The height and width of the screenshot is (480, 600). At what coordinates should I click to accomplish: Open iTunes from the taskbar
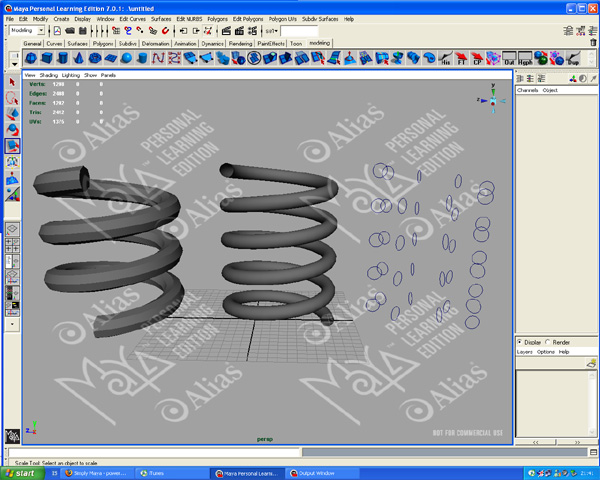(x=171, y=473)
